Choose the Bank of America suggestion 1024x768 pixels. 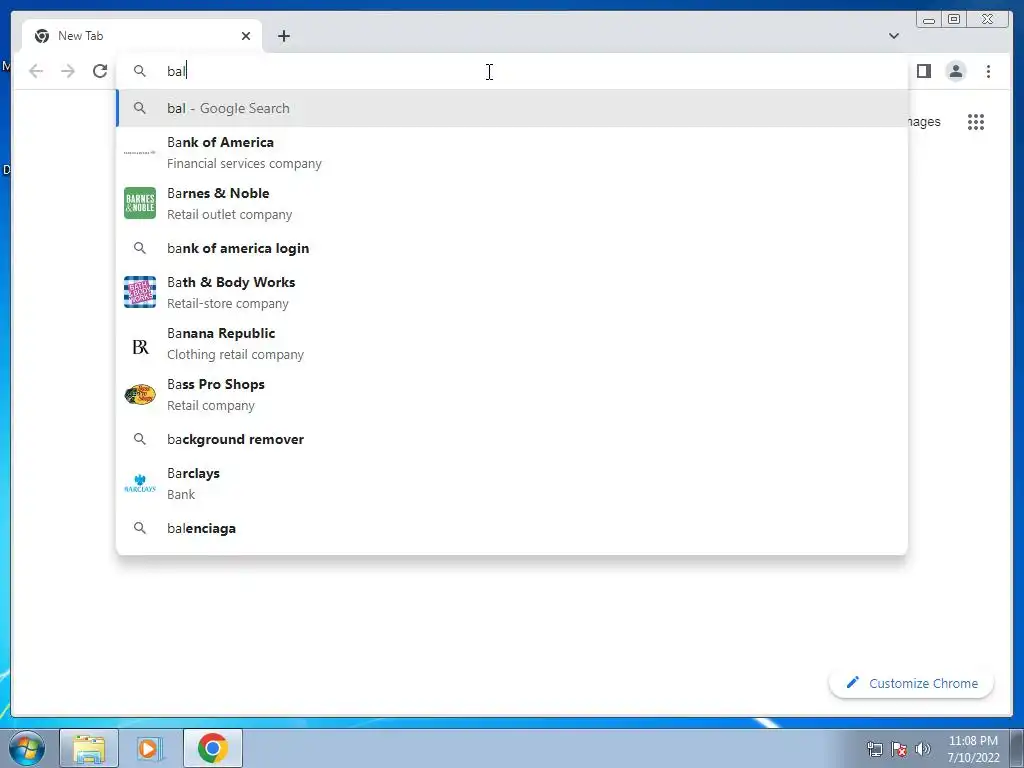(512, 152)
